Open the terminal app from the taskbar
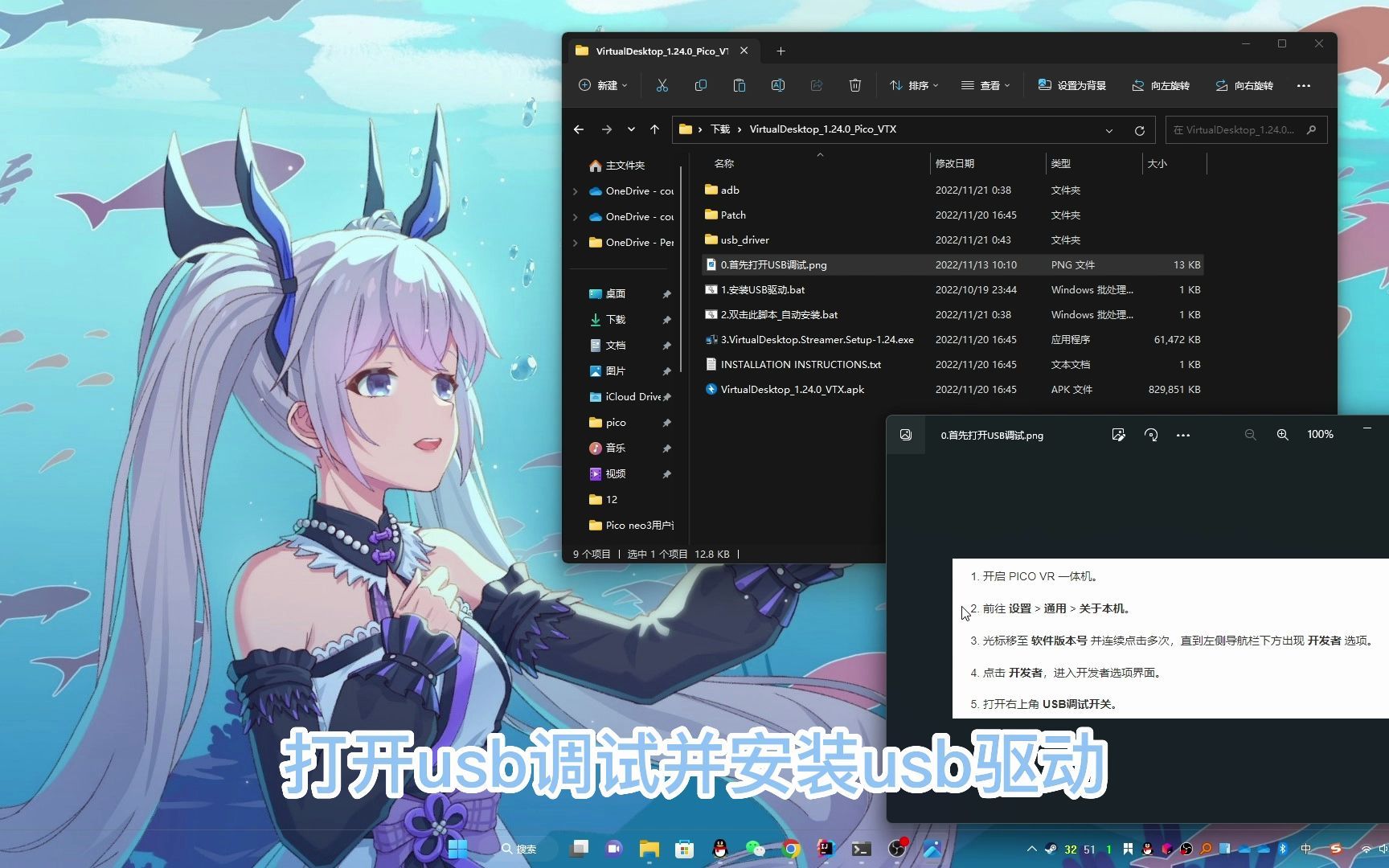Screen dimensions: 1389x868 pos(862,849)
